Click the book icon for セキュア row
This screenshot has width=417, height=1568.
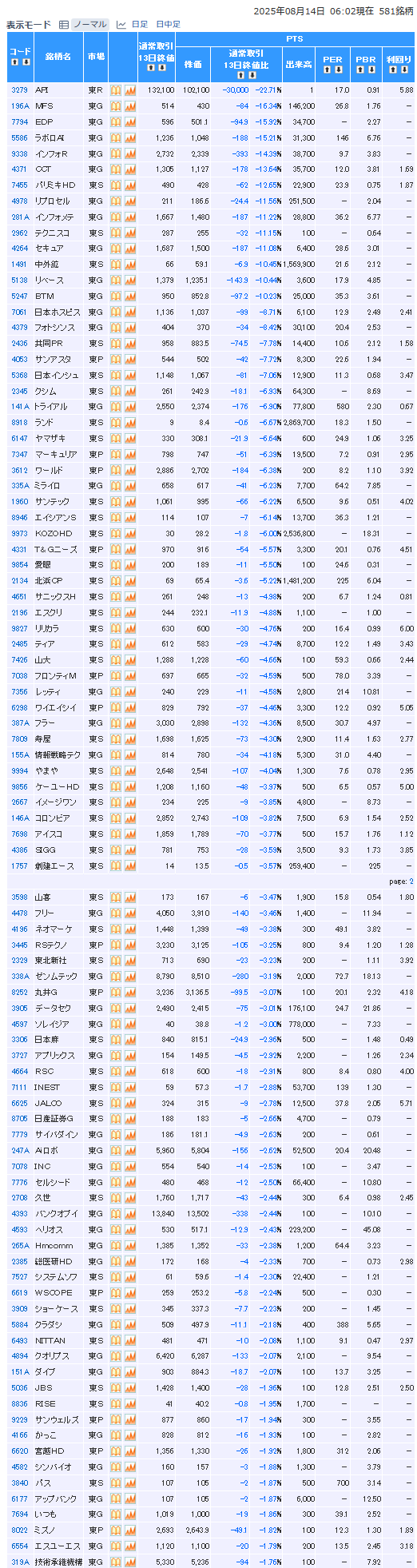point(115,249)
